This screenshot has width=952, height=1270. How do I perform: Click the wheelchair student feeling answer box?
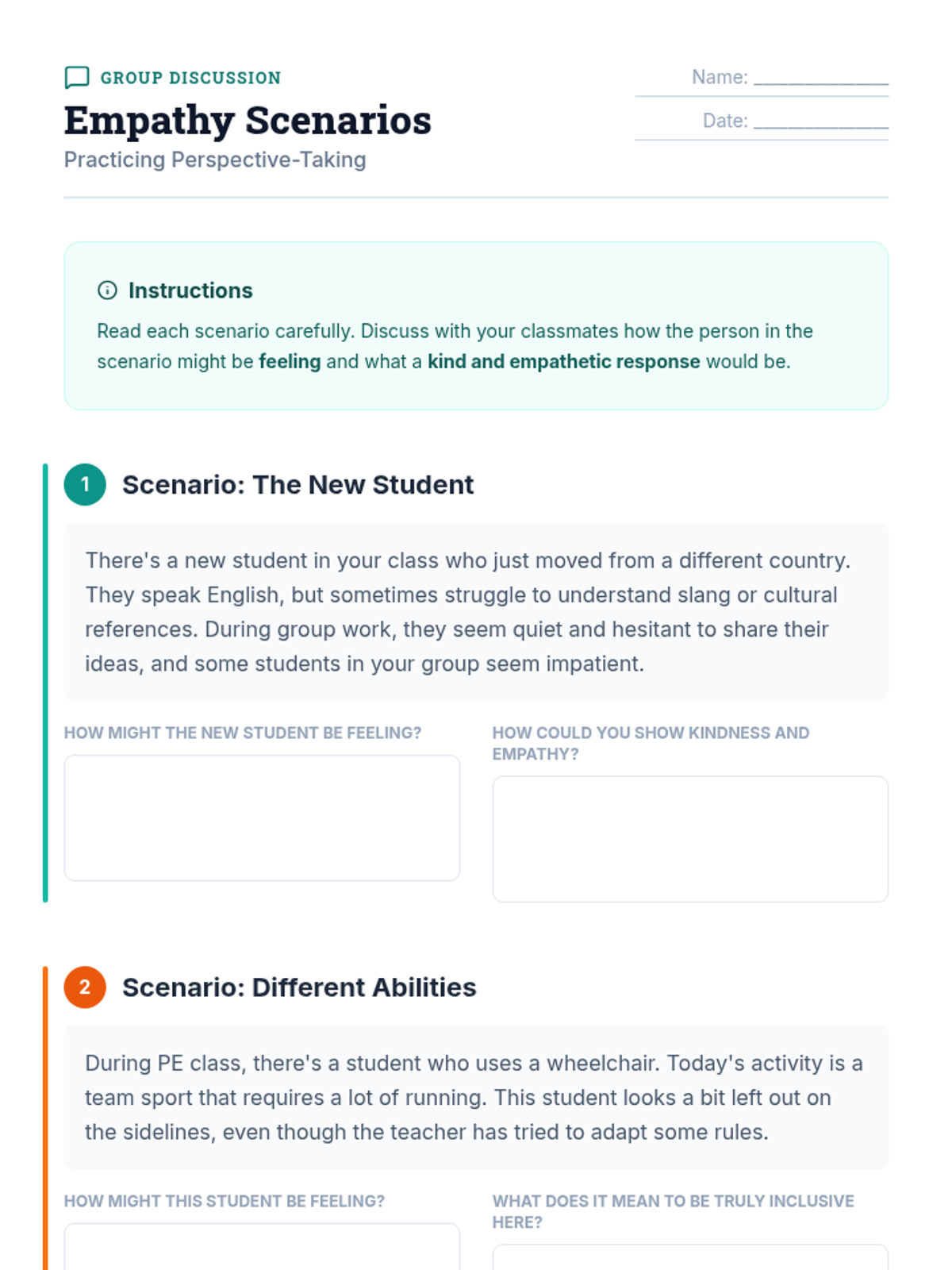tap(262, 1248)
